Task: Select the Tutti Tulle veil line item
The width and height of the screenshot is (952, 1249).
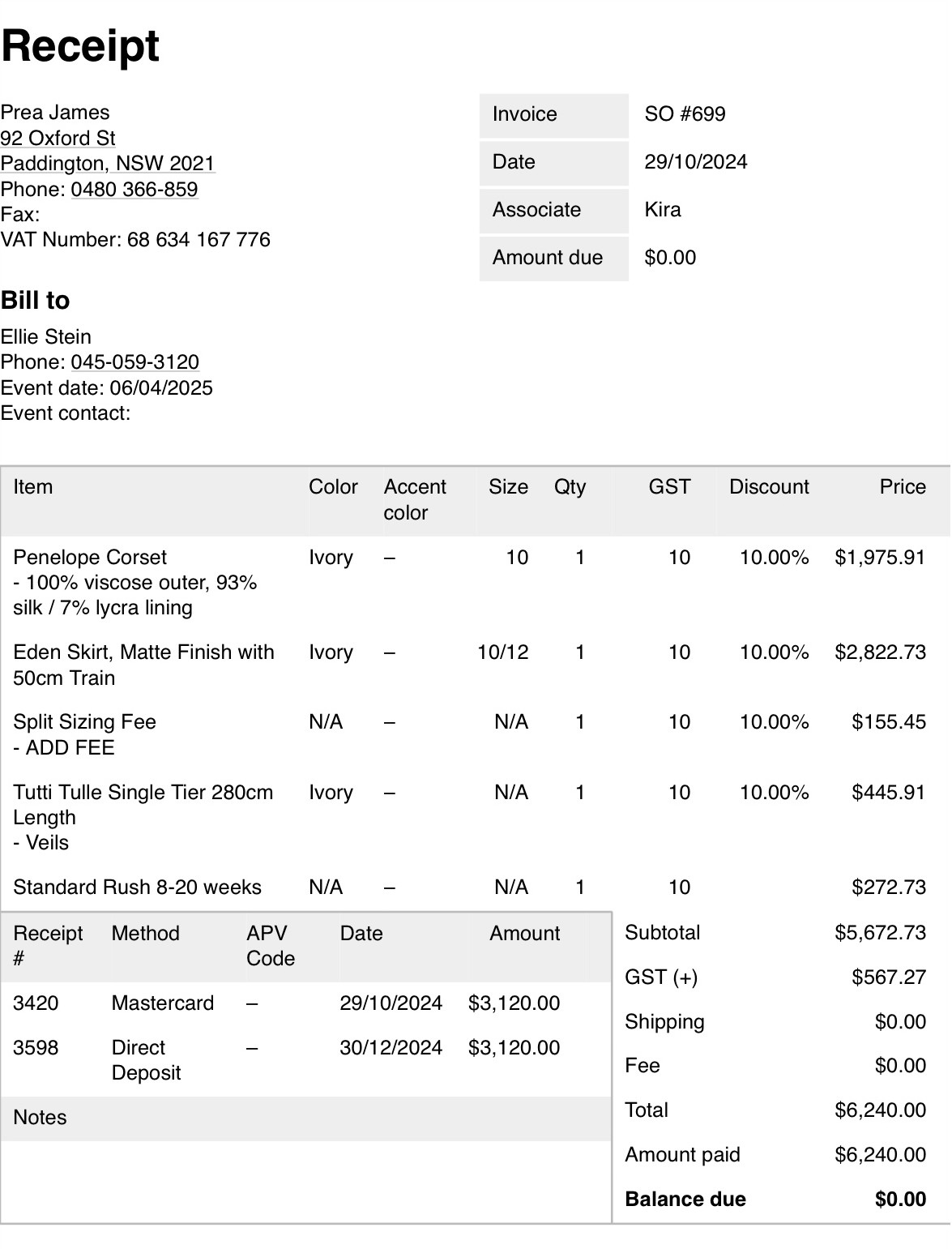Action: (476, 817)
